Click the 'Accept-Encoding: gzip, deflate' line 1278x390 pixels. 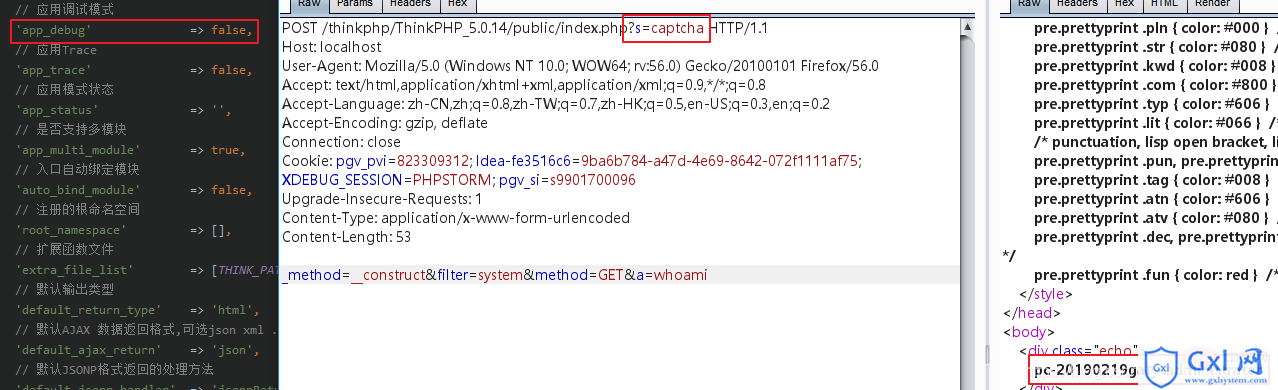click(x=385, y=123)
